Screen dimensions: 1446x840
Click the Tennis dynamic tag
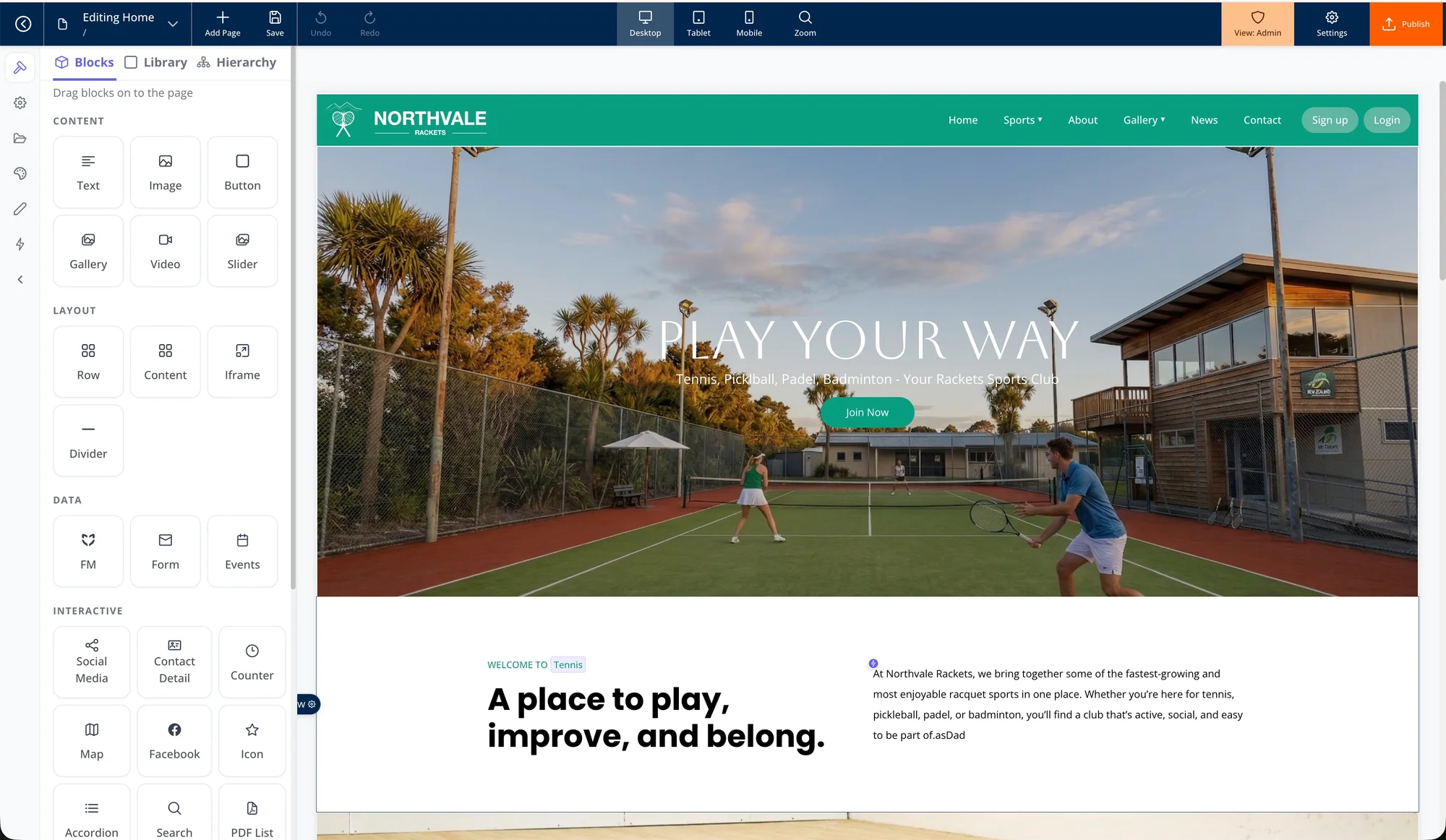pos(568,664)
